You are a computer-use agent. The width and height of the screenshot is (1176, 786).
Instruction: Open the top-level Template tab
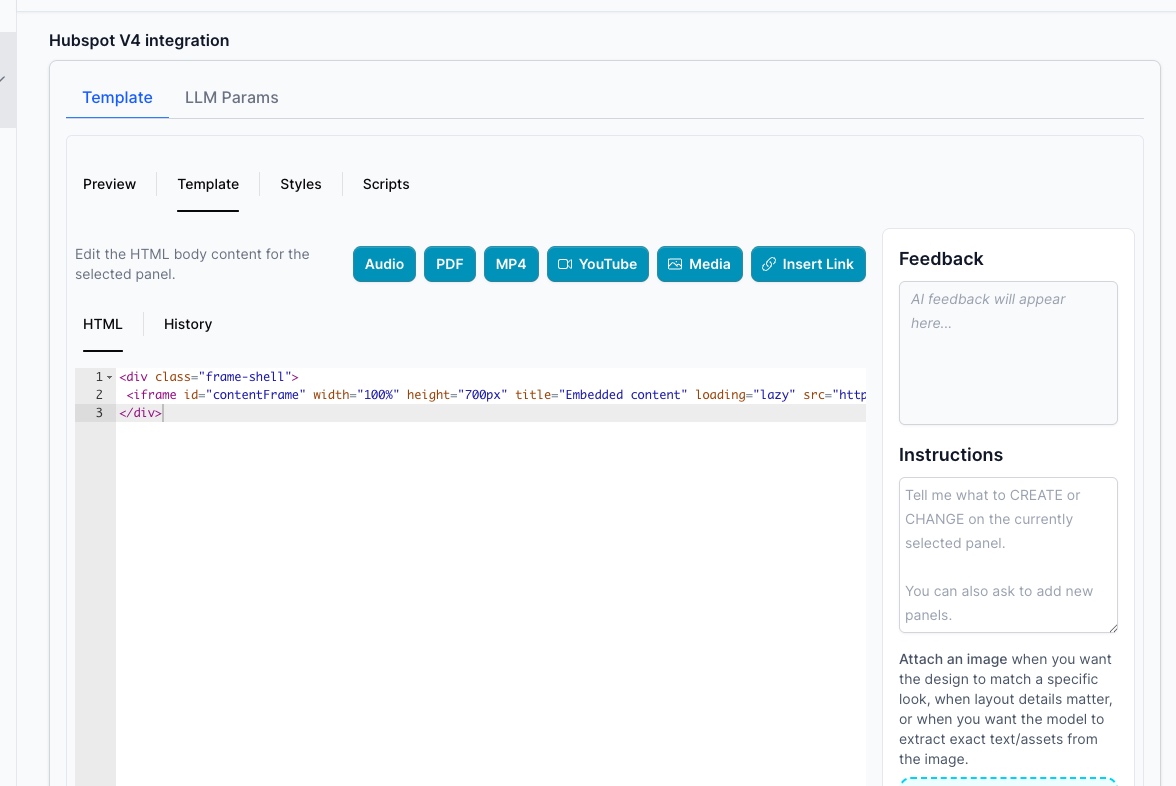click(x=117, y=98)
